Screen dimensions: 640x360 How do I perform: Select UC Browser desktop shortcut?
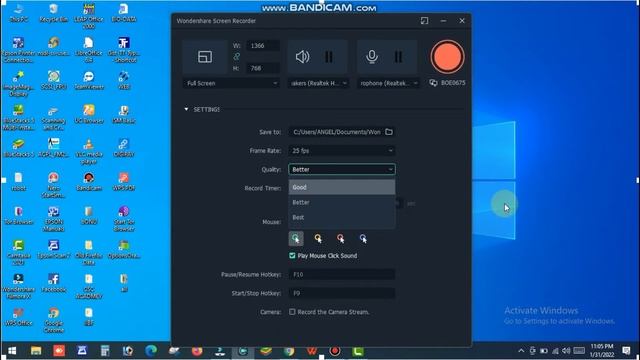(89, 114)
